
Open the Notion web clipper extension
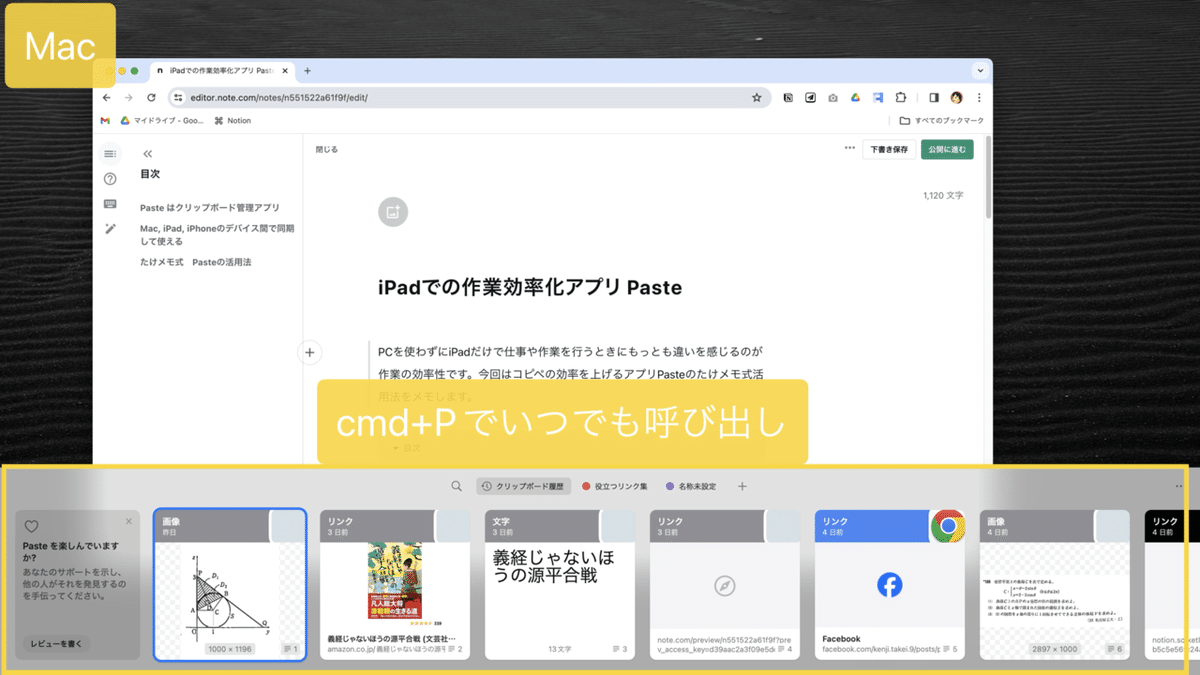[788, 98]
